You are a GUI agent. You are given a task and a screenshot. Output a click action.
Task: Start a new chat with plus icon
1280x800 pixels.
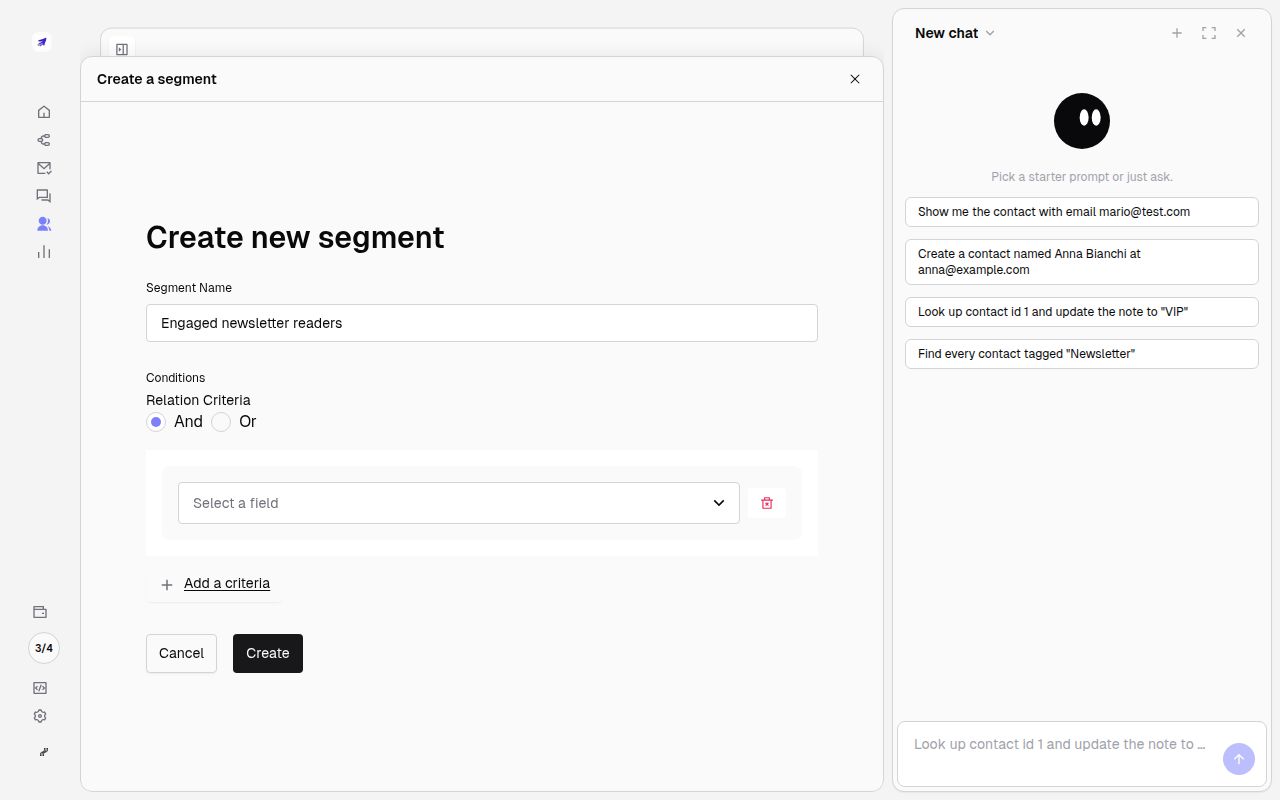(x=1177, y=33)
